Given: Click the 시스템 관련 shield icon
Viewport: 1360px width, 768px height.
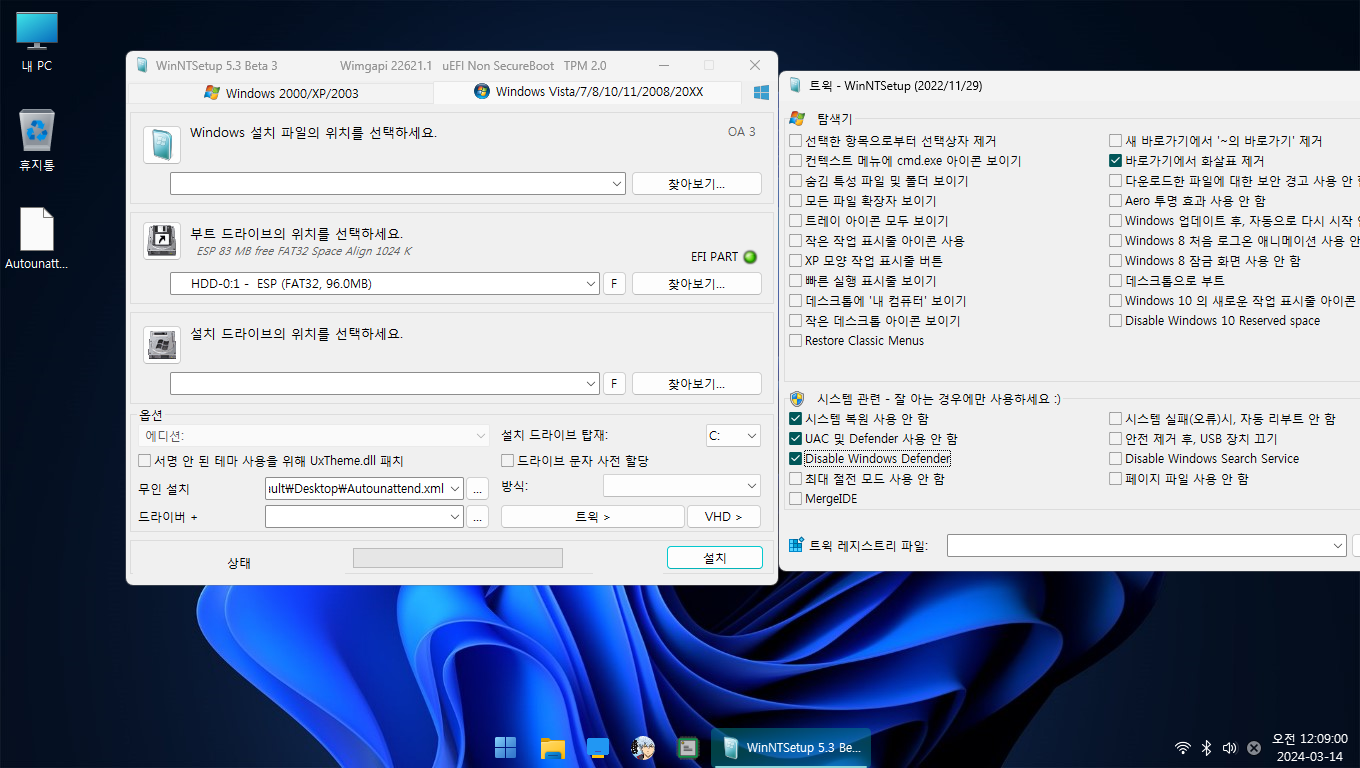Looking at the screenshot, I should (x=797, y=398).
